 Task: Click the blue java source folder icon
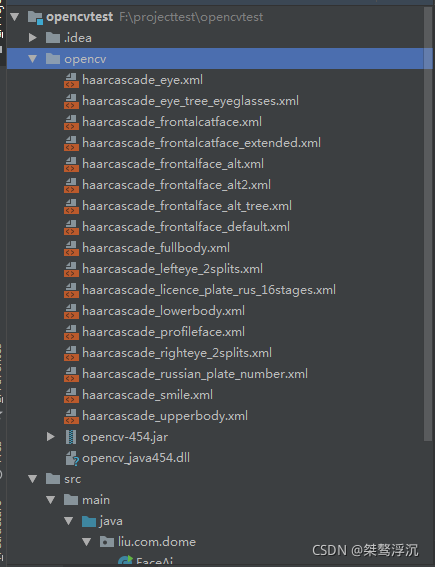click(x=89, y=521)
